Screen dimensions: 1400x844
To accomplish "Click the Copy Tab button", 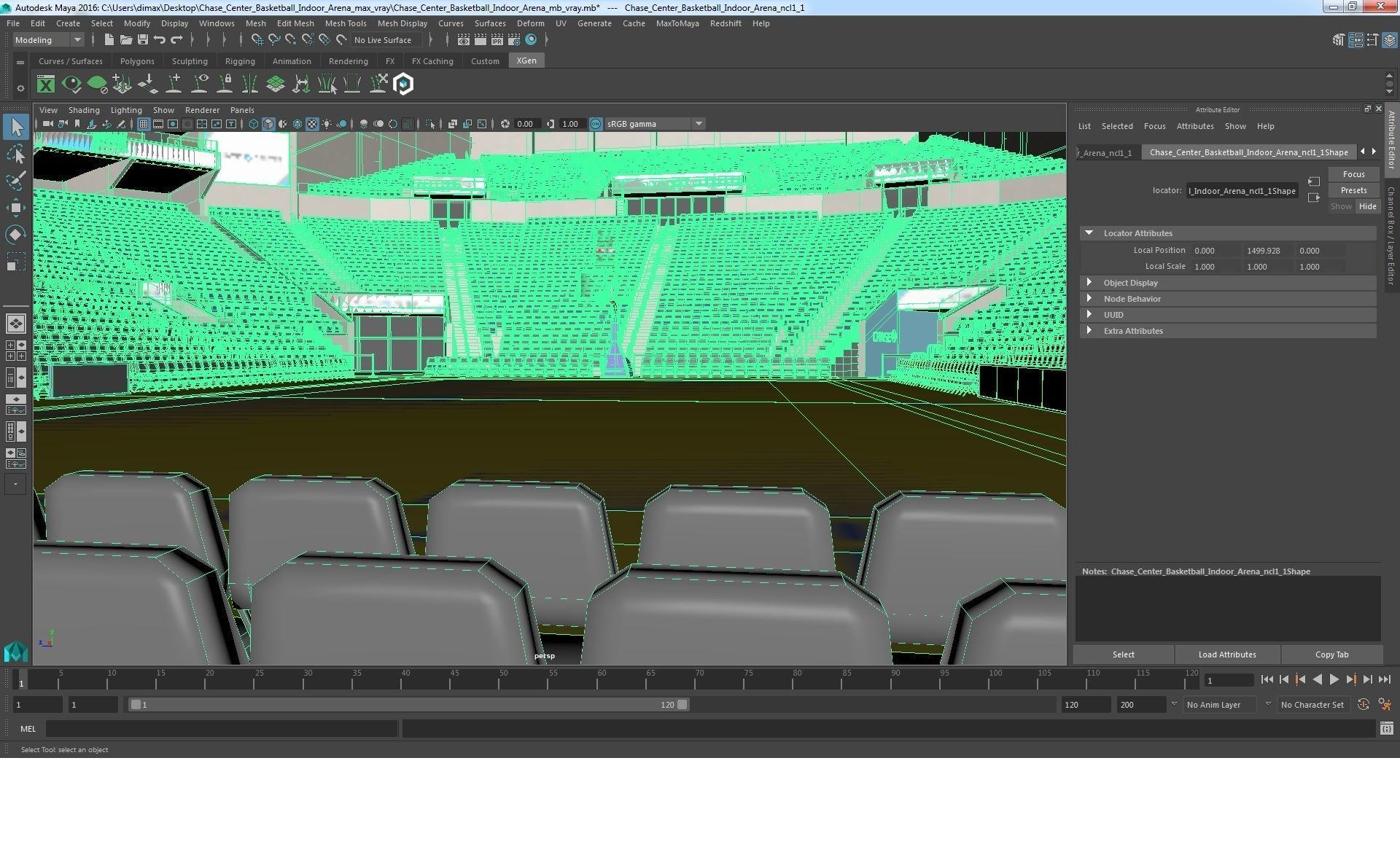I will [x=1331, y=655].
